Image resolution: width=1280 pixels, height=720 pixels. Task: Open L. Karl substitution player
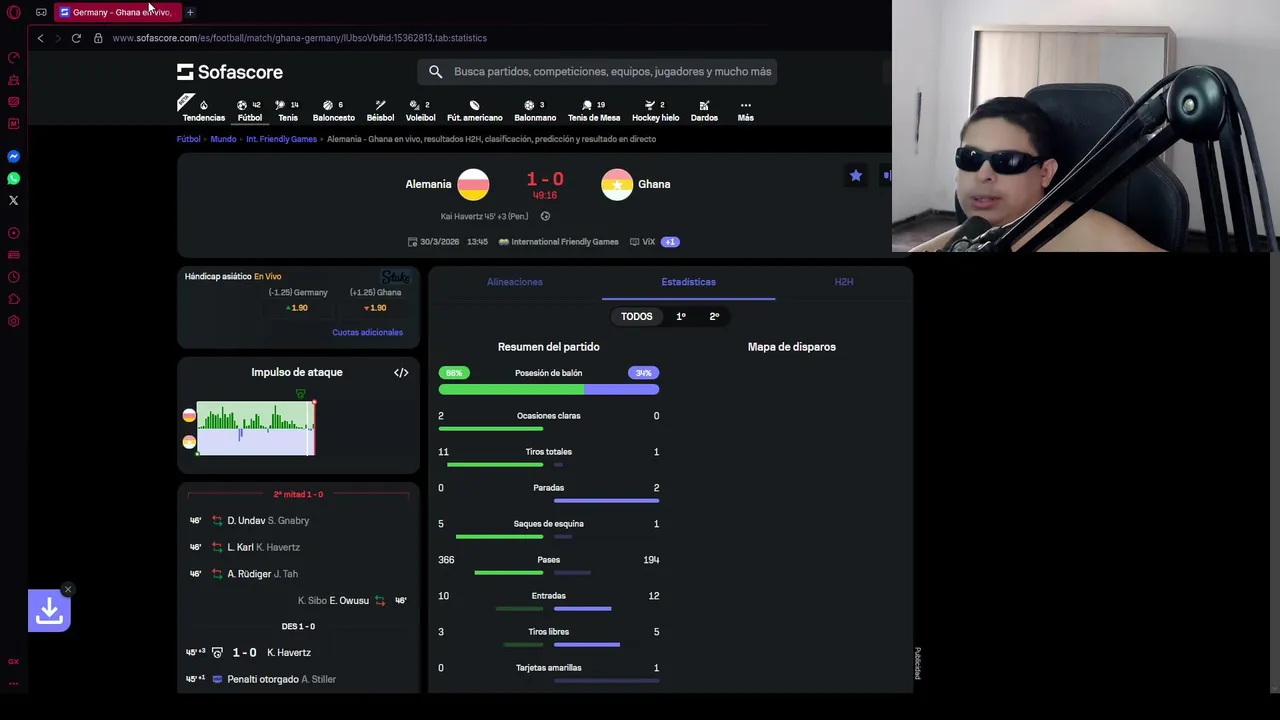coord(240,547)
